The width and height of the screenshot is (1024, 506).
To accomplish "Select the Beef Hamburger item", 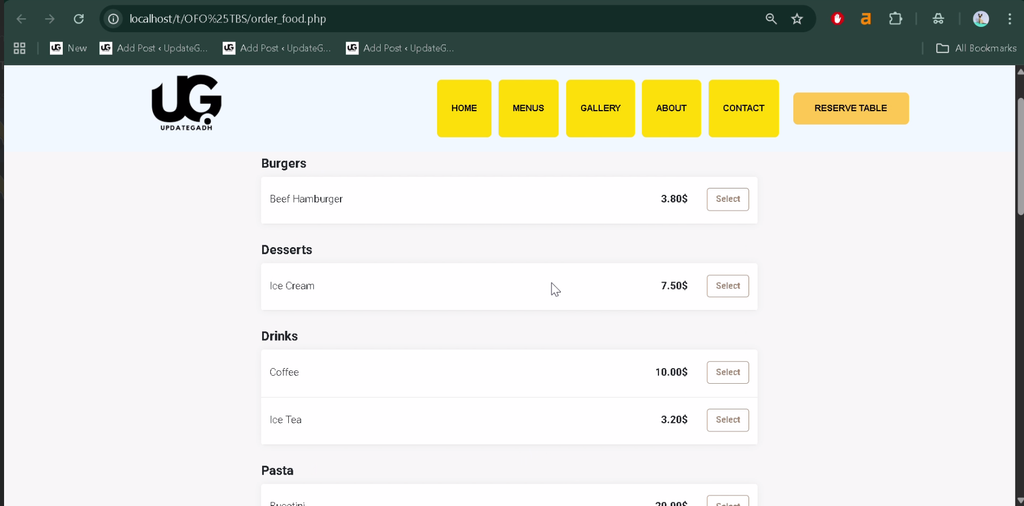I will [728, 199].
